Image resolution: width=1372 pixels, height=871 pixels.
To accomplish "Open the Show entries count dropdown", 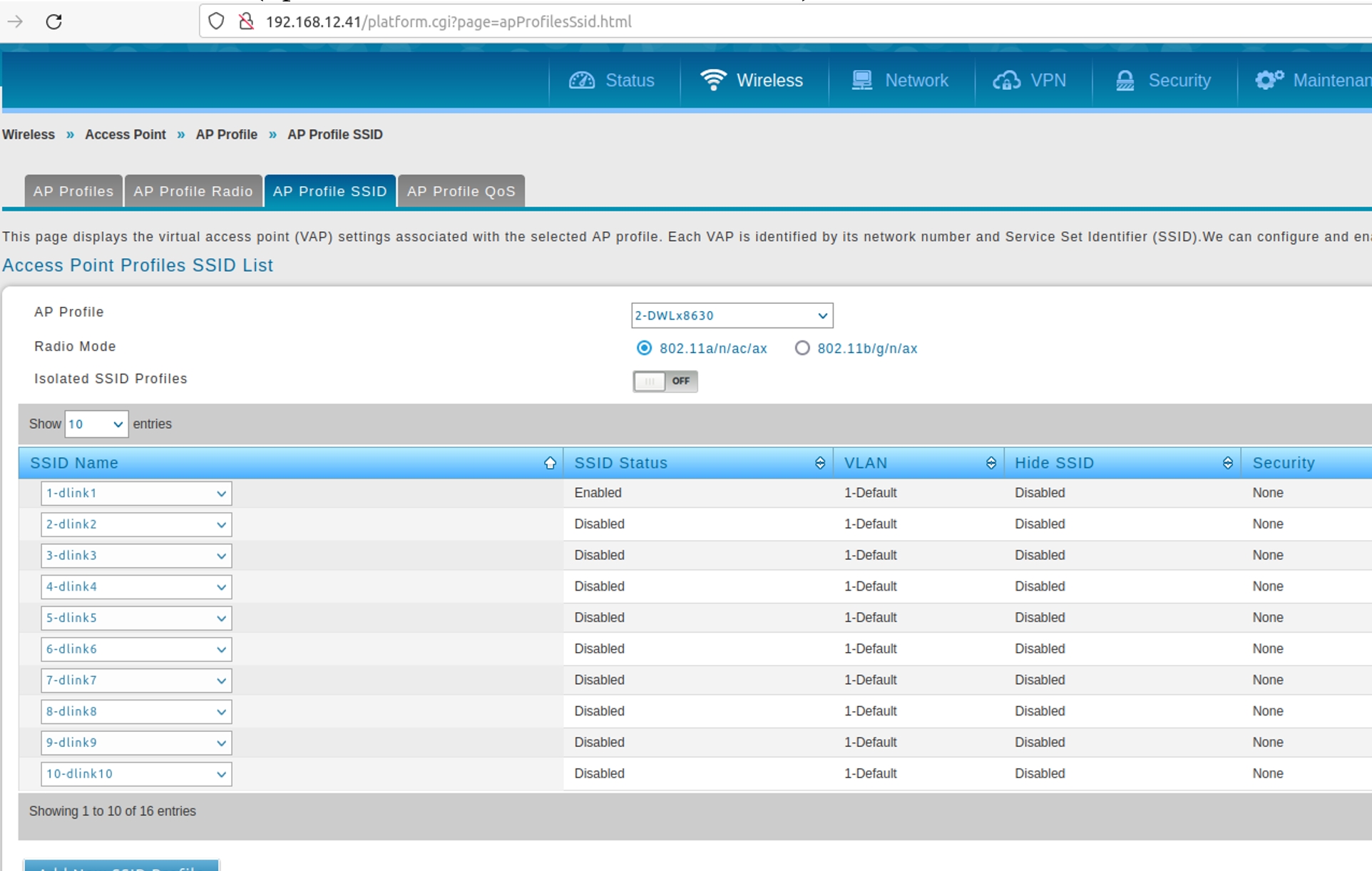I will pyautogui.click(x=96, y=424).
